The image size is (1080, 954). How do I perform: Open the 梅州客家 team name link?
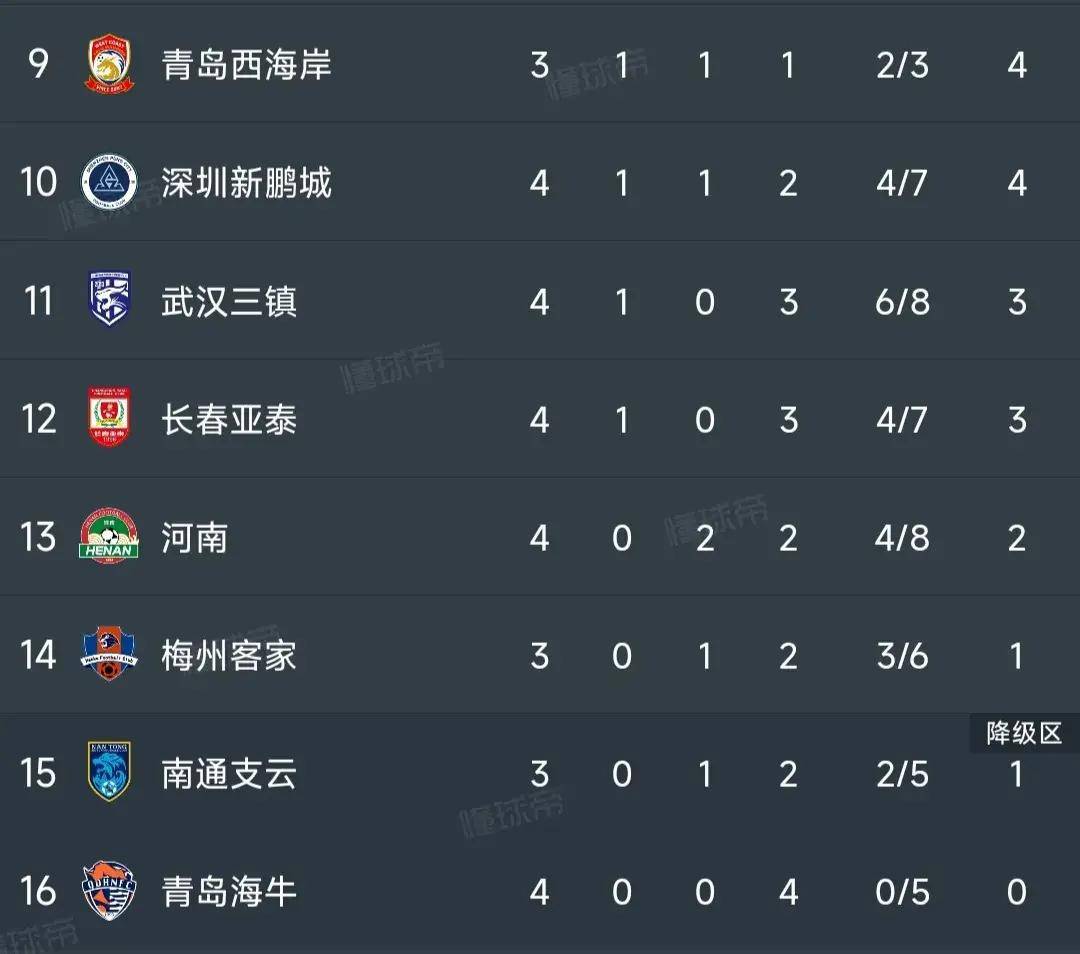[229, 655]
